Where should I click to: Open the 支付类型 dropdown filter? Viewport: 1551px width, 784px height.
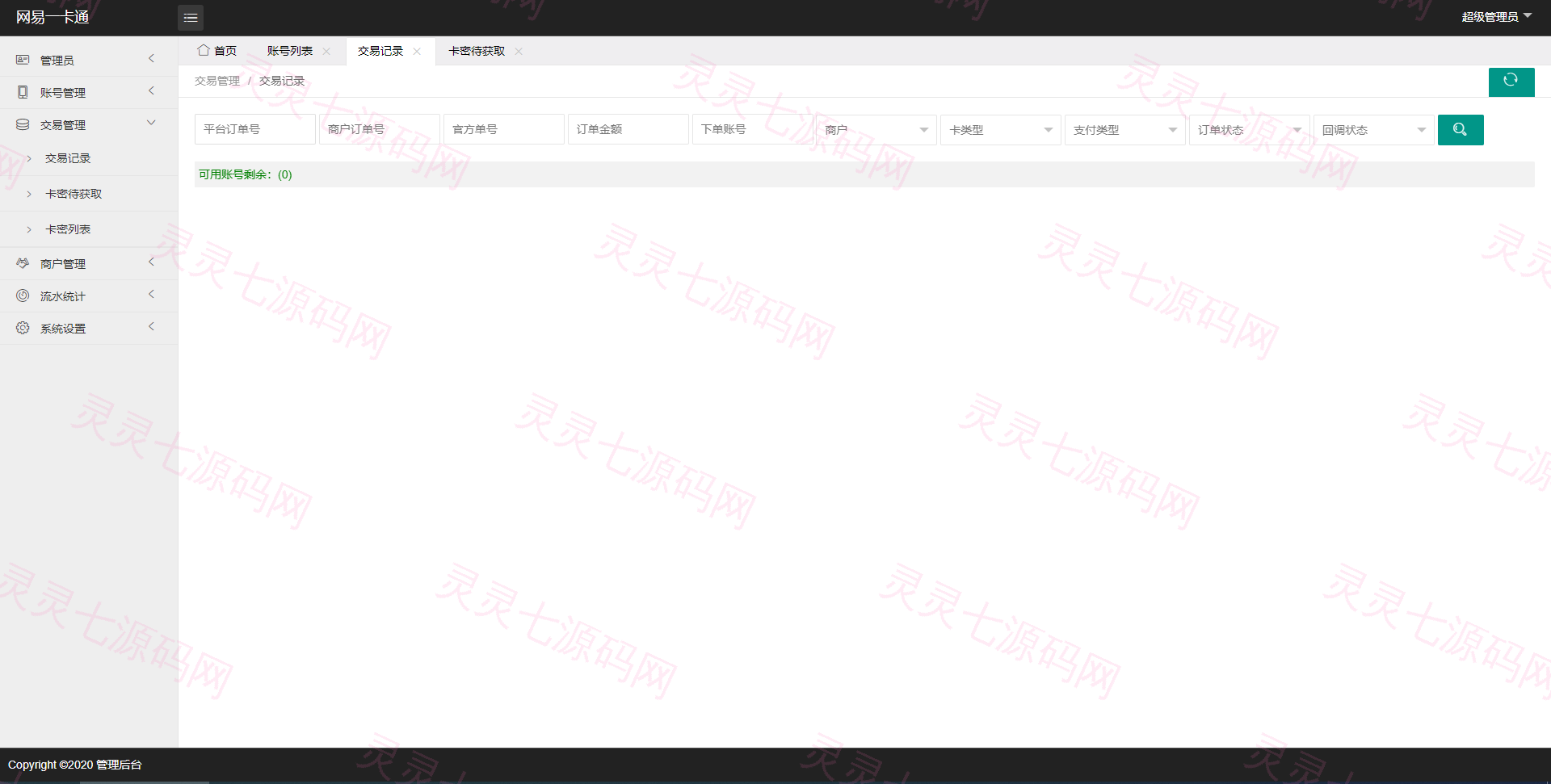[x=1125, y=130]
